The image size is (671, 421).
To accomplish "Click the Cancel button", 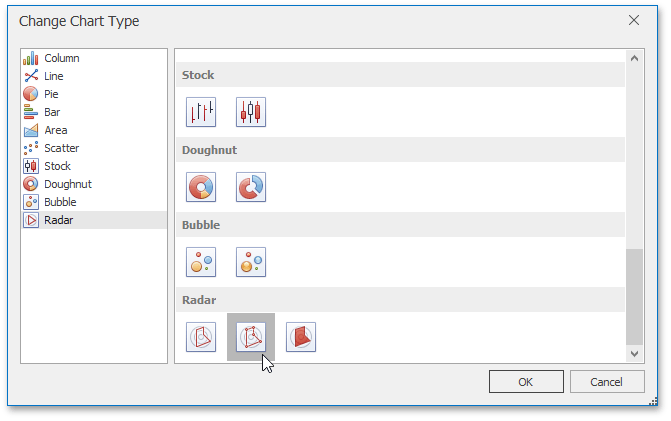I will pyautogui.click(x=607, y=381).
